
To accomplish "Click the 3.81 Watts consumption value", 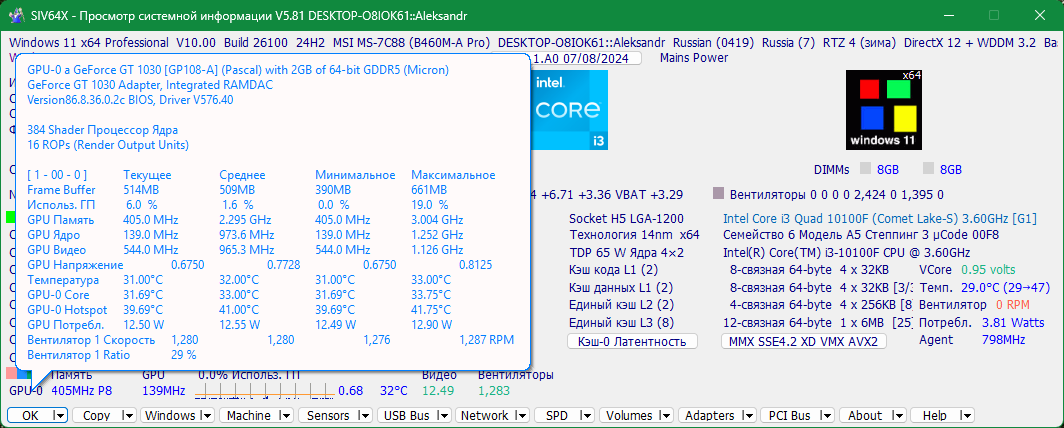I will (1013, 322).
